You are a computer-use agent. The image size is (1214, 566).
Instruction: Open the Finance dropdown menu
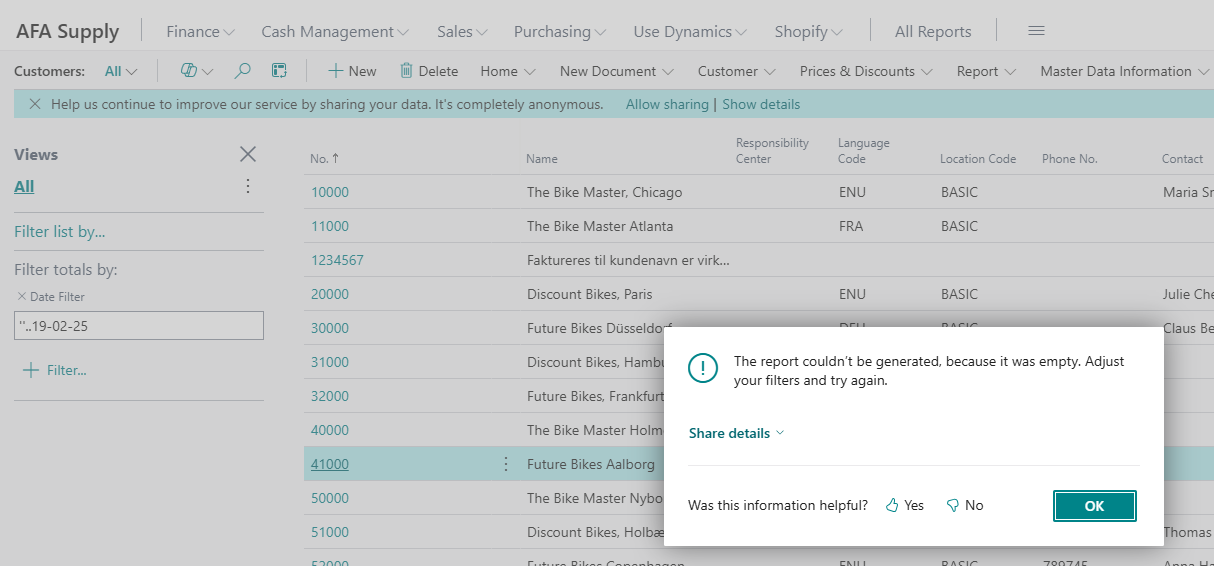tap(200, 32)
